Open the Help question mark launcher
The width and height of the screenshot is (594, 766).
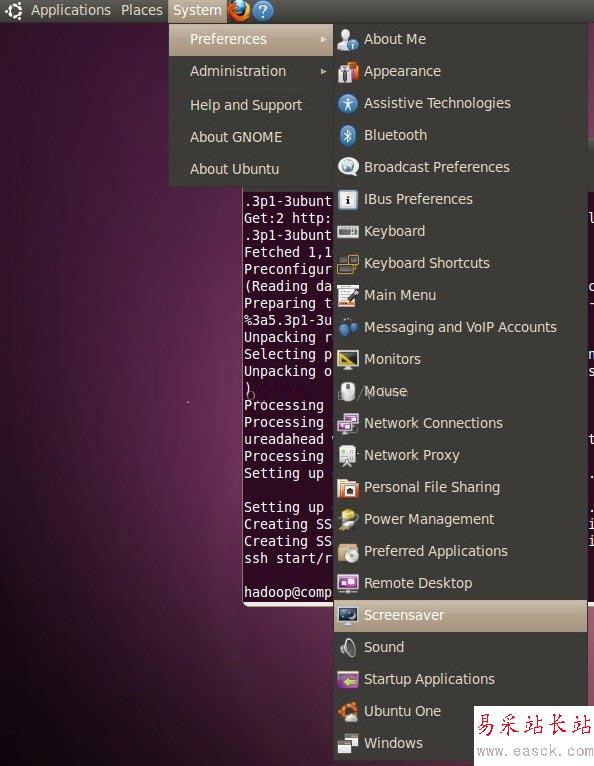(263, 11)
